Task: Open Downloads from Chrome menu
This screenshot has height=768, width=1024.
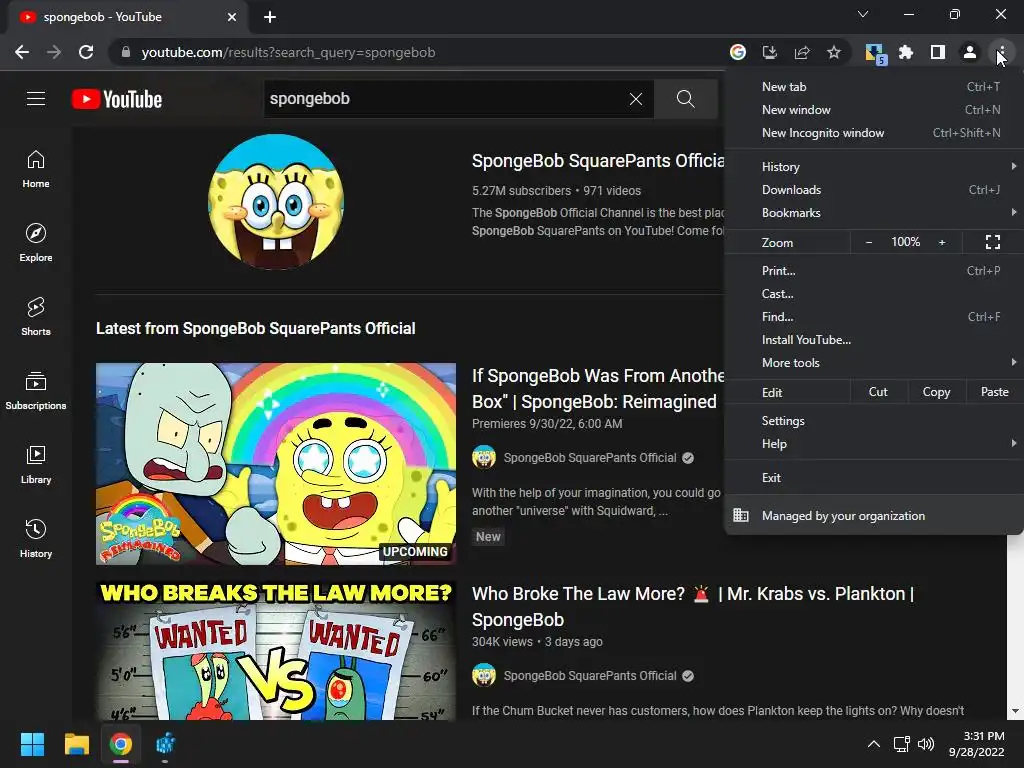Action: pos(873,190)
